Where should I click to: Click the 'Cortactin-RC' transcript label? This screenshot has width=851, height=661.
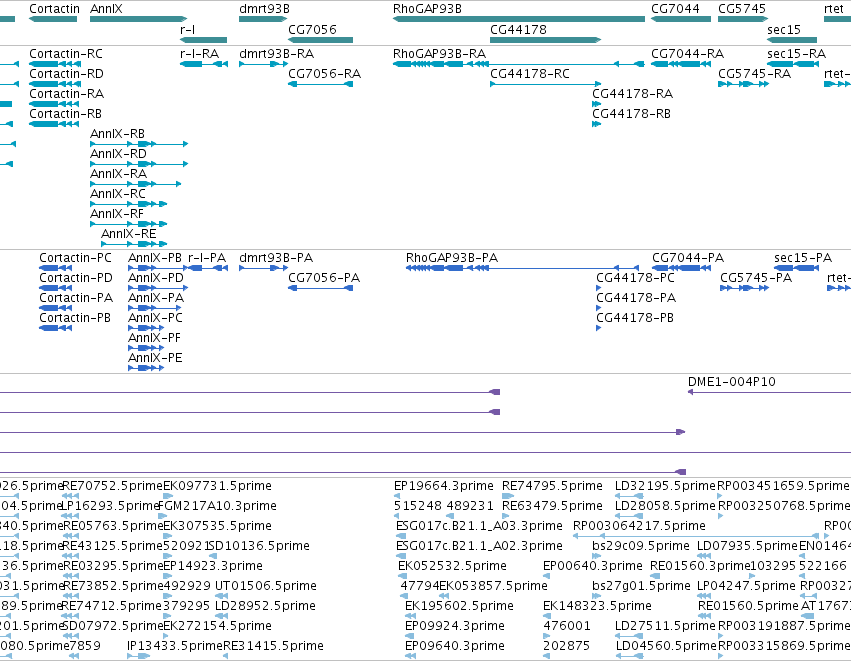(66, 54)
